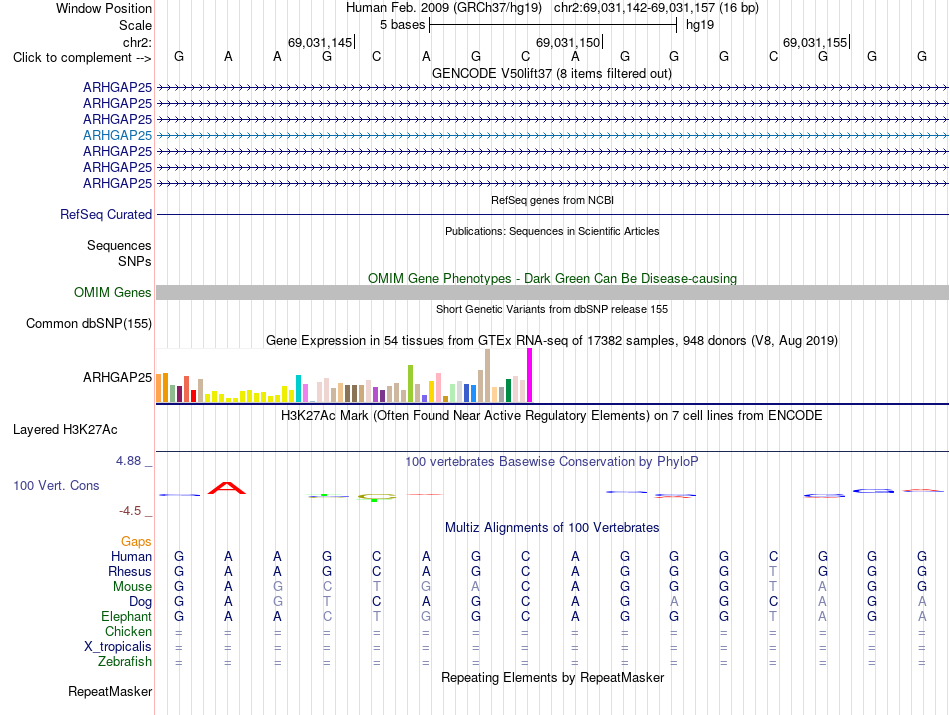The width and height of the screenshot is (950, 715).
Task: Click the RepeatMasker track label
Action: pos(110,691)
